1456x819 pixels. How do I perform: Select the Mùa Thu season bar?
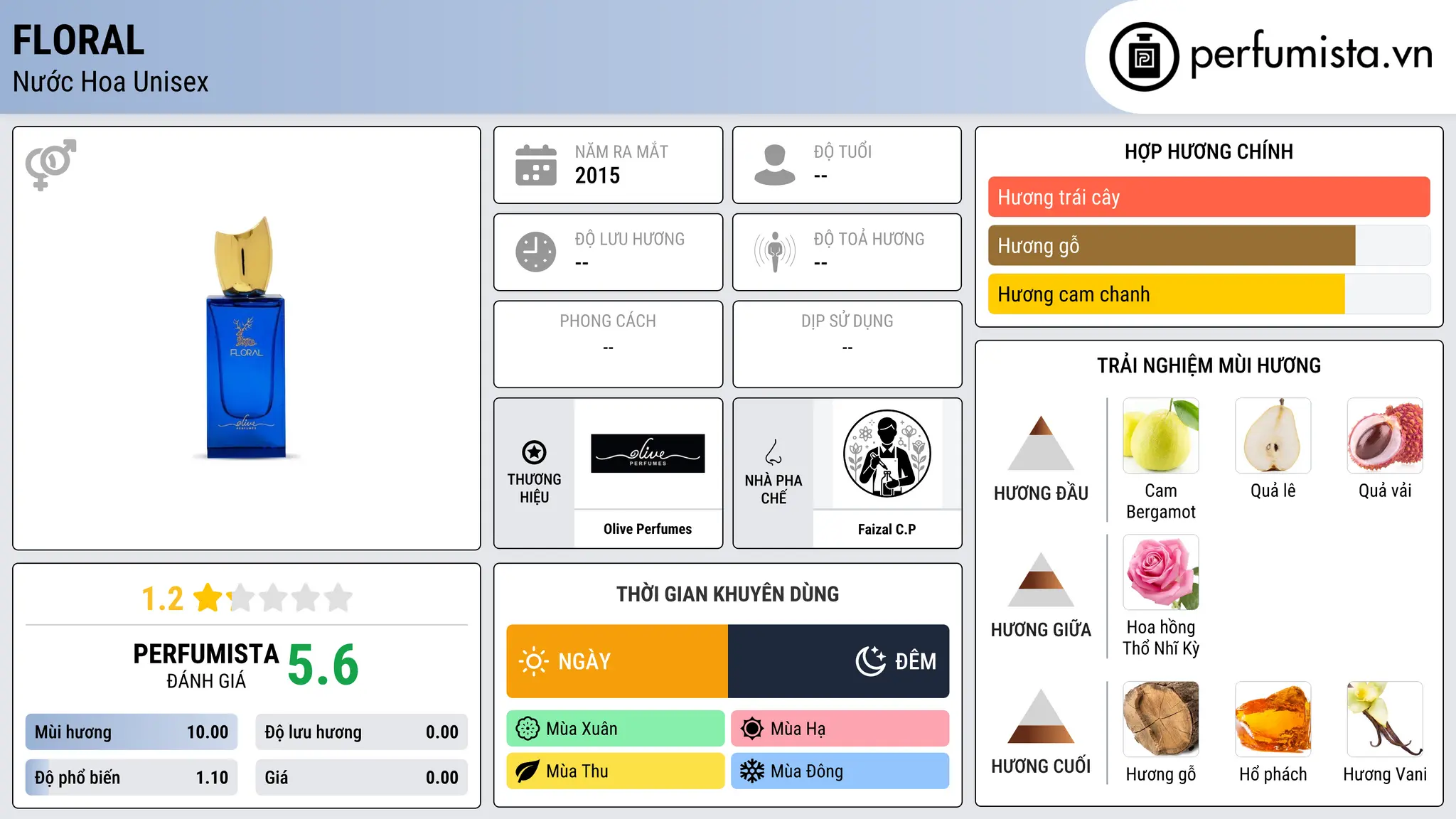tap(616, 771)
